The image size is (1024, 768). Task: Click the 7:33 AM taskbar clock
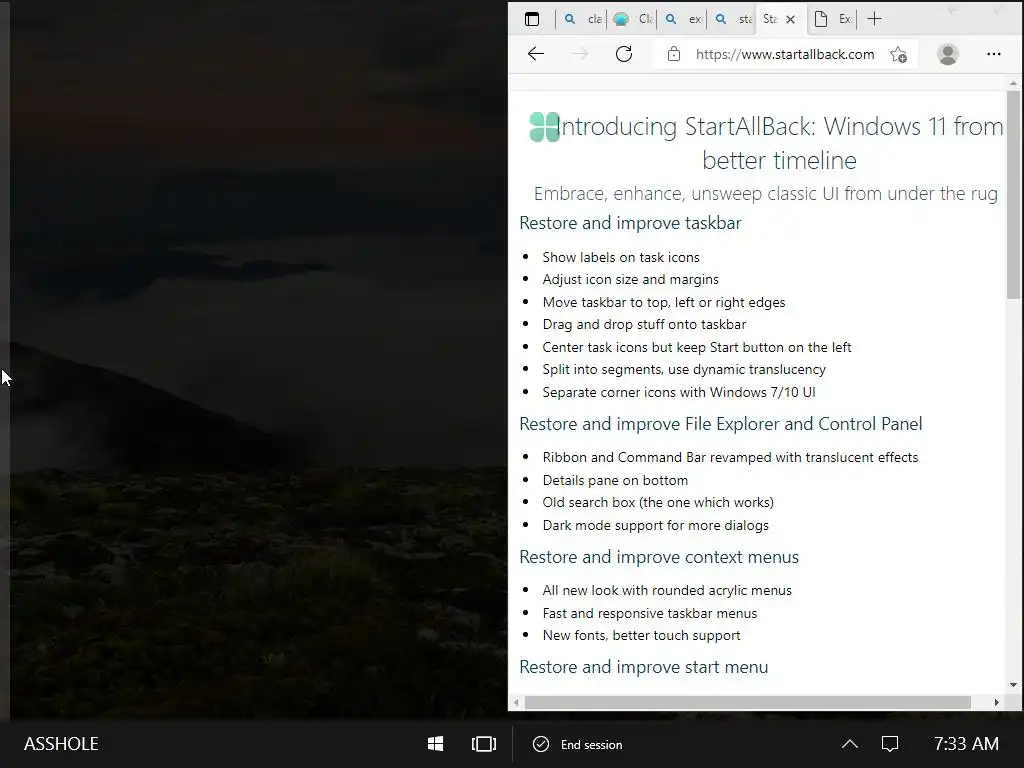click(966, 744)
